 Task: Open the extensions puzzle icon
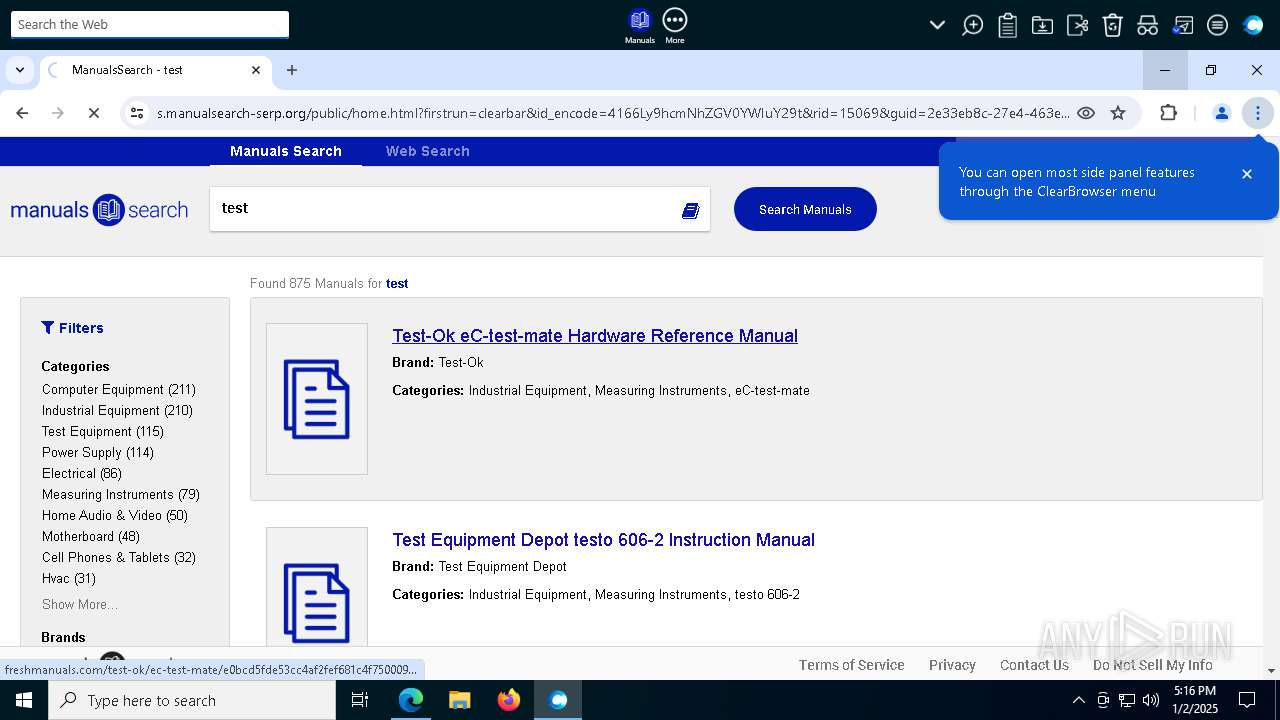(1168, 113)
